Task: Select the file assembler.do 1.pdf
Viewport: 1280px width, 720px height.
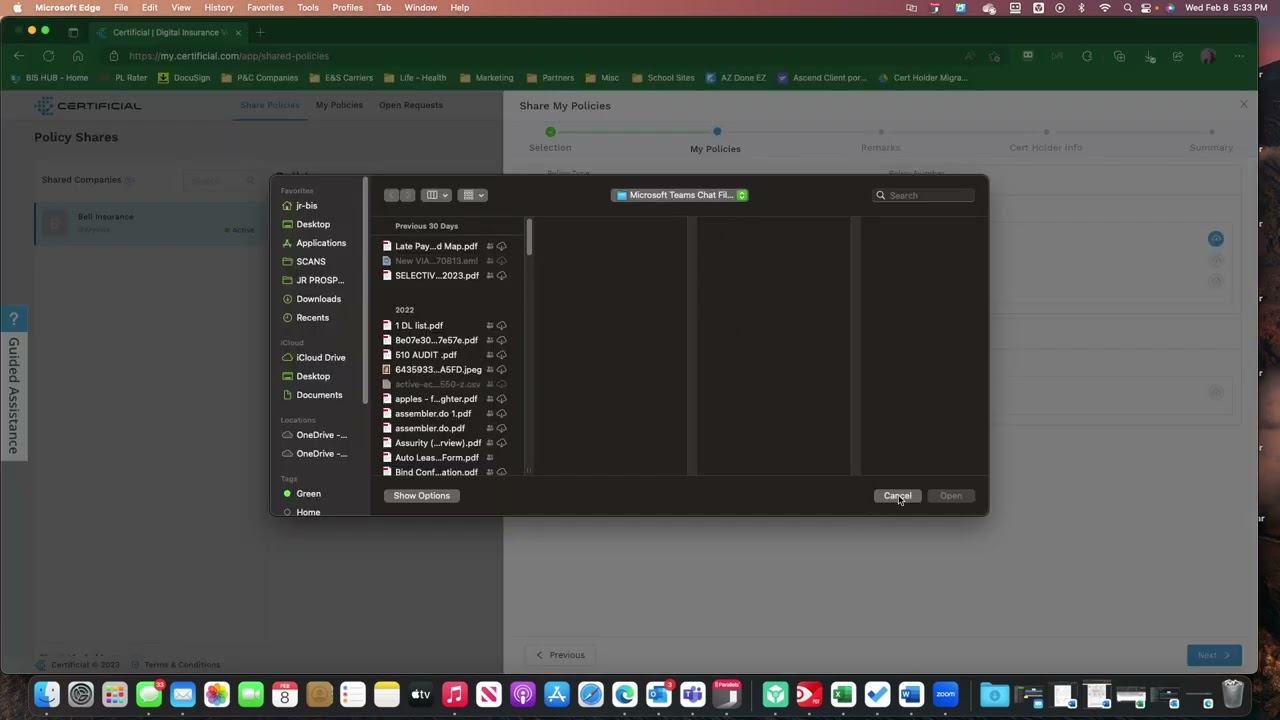Action: pos(432,413)
